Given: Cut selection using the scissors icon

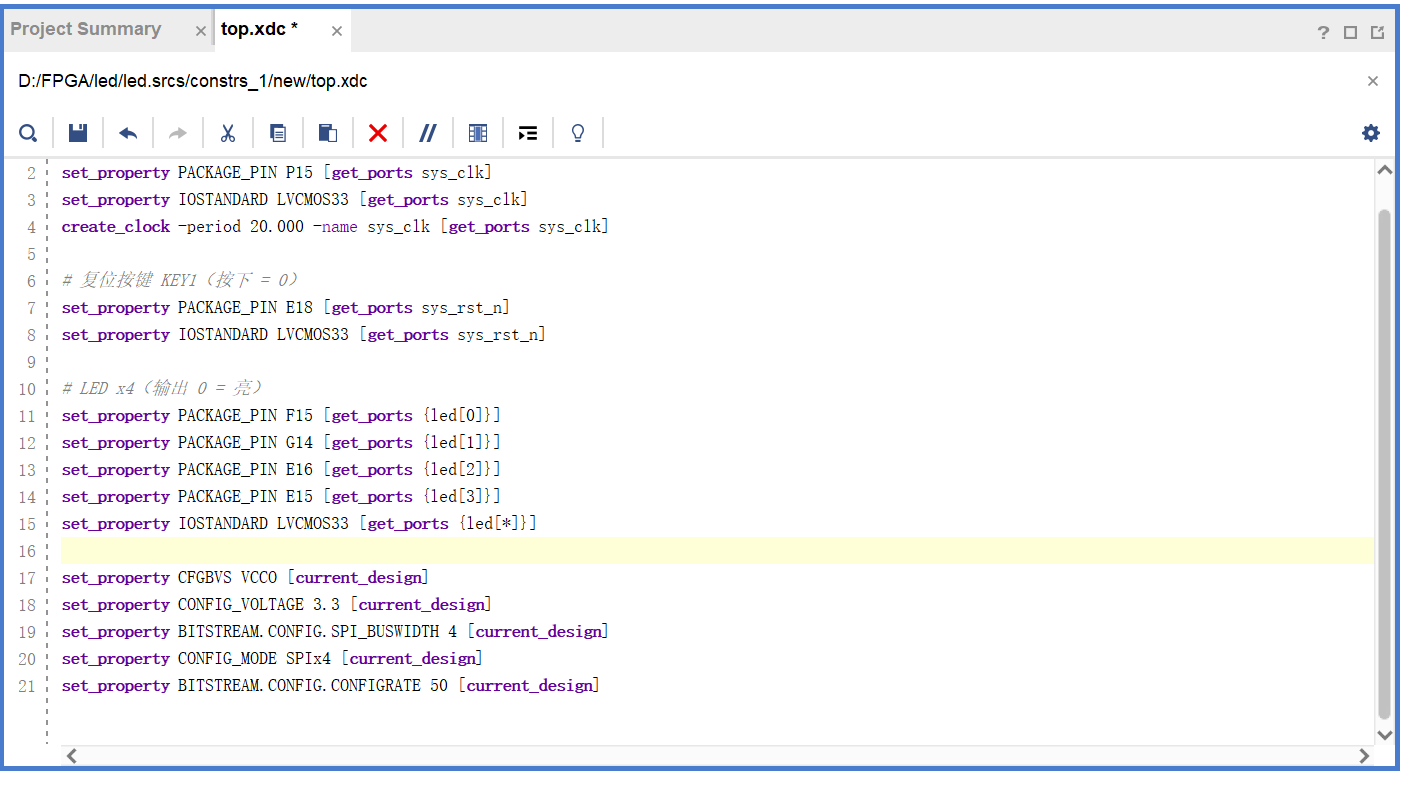Looking at the screenshot, I should point(228,133).
